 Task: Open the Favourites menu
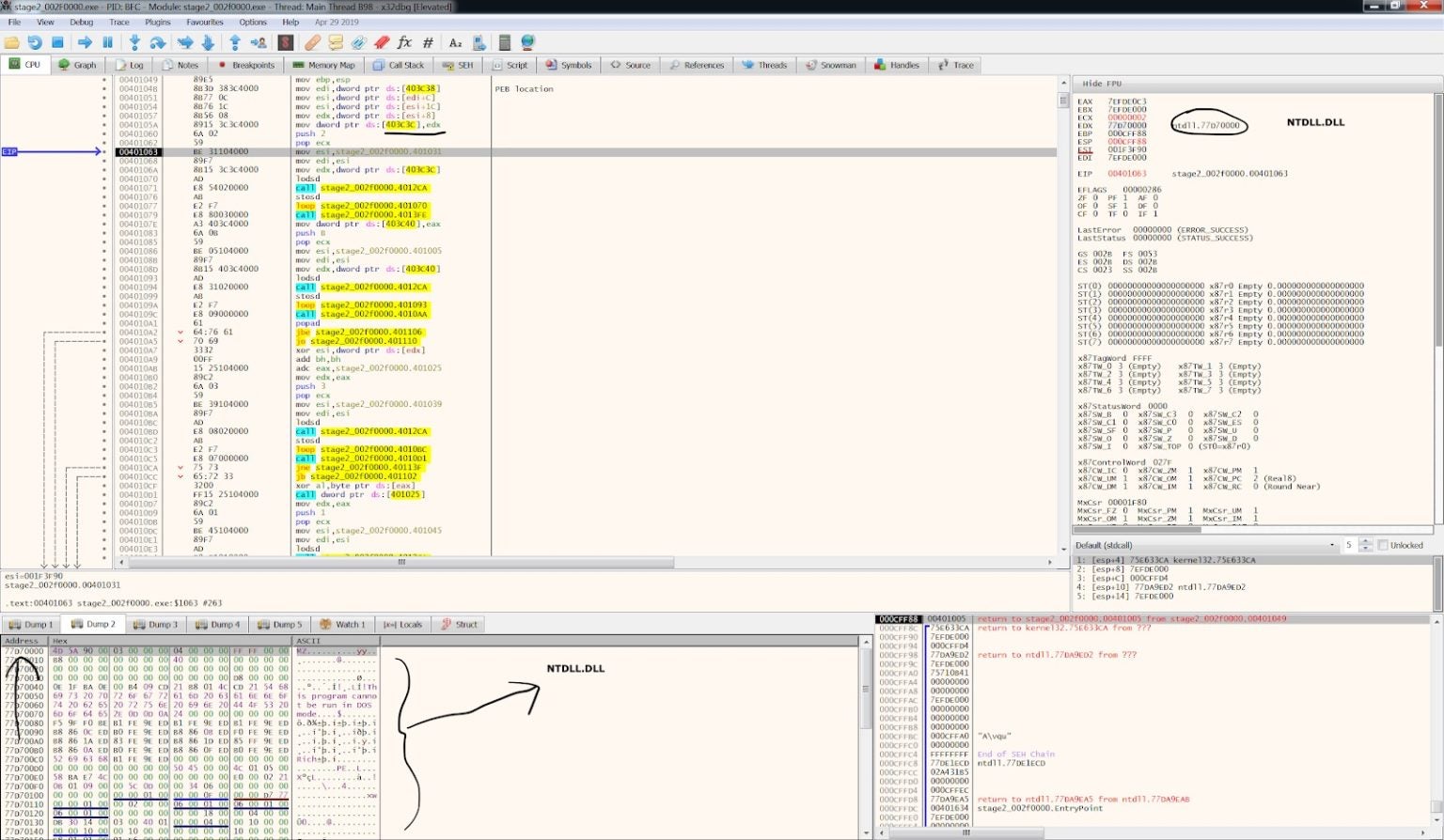click(x=204, y=22)
